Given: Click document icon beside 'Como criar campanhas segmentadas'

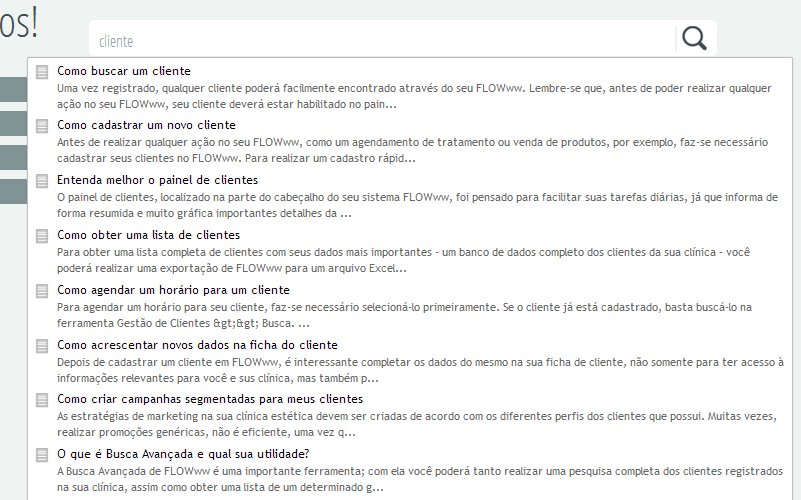Looking at the screenshot, I should pyautogui.click(x=42, y=400).
